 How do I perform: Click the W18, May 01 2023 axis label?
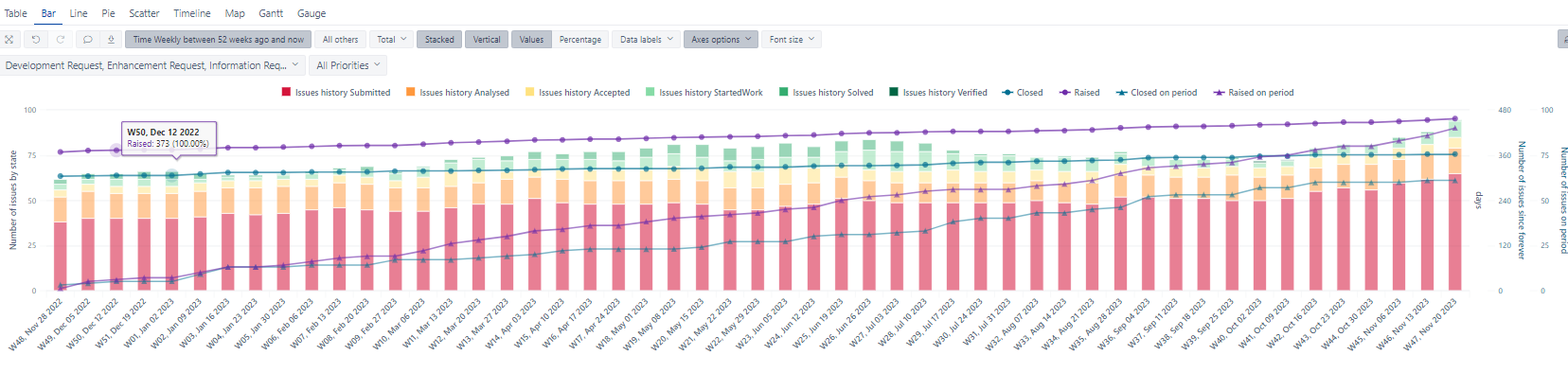(x=622, y=325)
